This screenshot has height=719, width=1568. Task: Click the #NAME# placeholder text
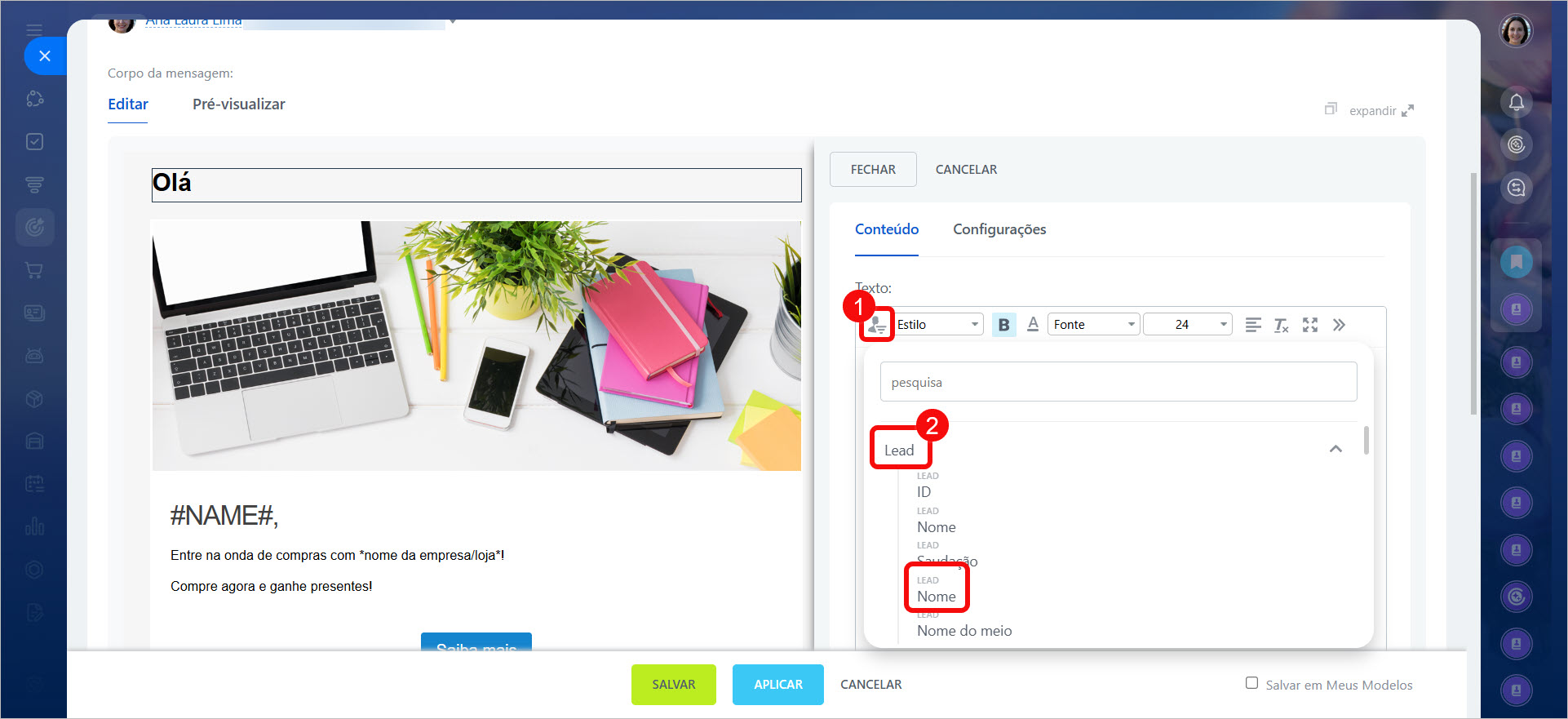(x=224, y=516)
